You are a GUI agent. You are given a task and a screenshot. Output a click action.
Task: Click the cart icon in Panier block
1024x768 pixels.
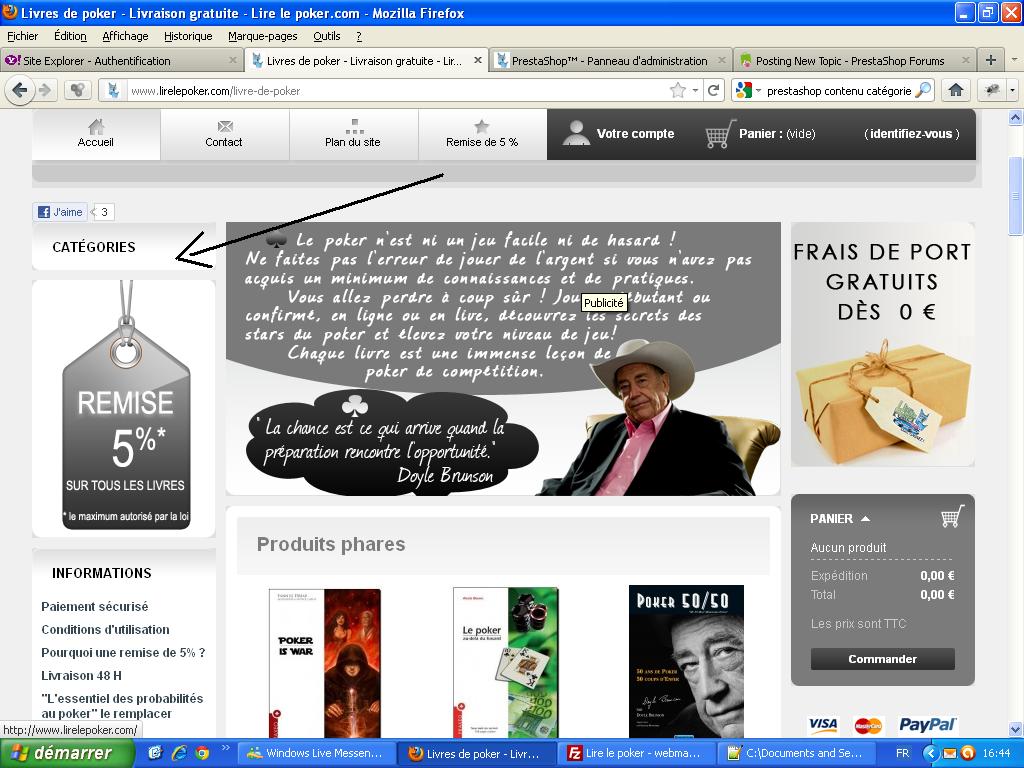click(952, 517)
